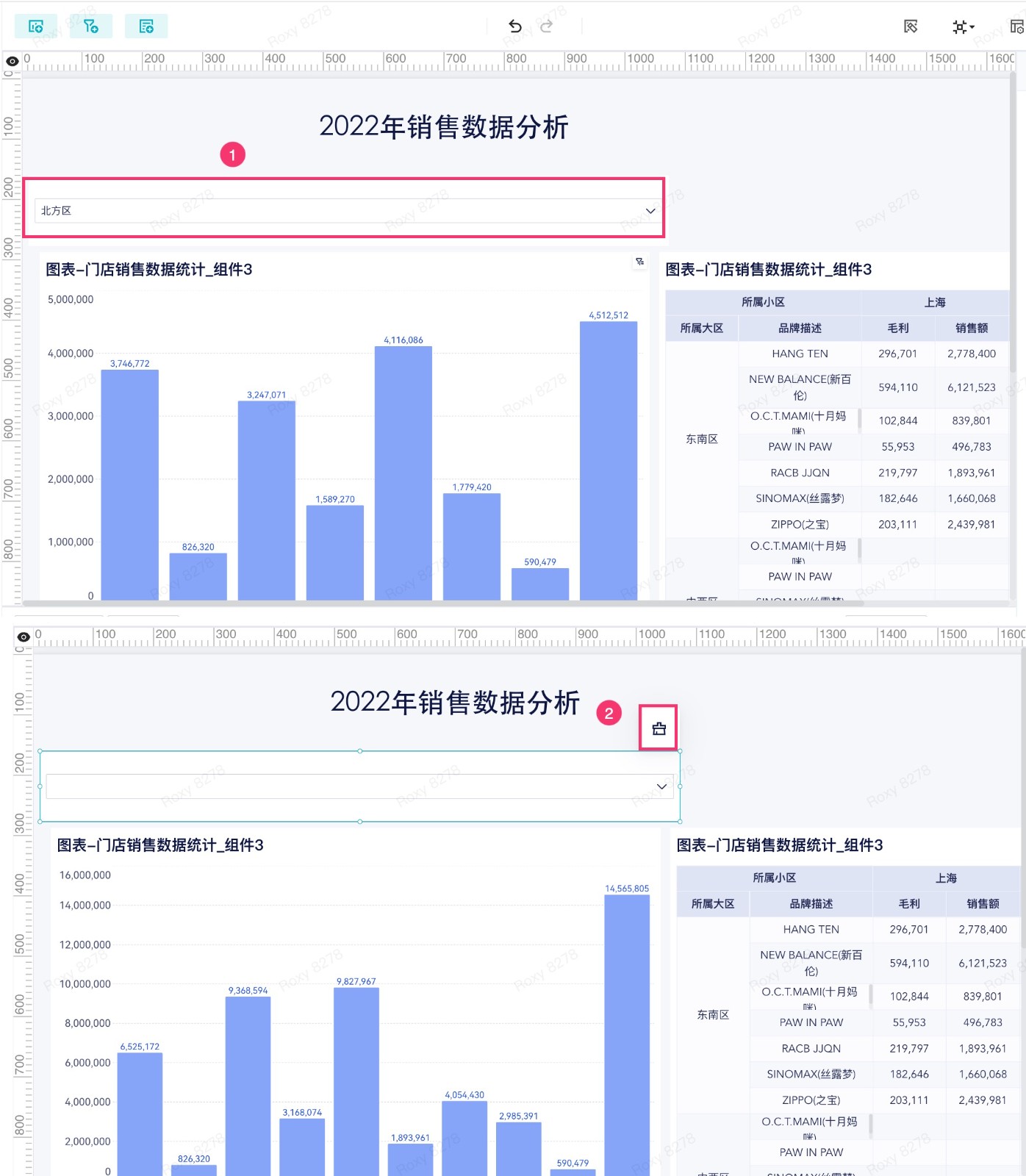The height and width of the screenshot is (1176, 1026).
Task: Click the 16,000,000 y-axis label
Action: [x=85, y=875]
